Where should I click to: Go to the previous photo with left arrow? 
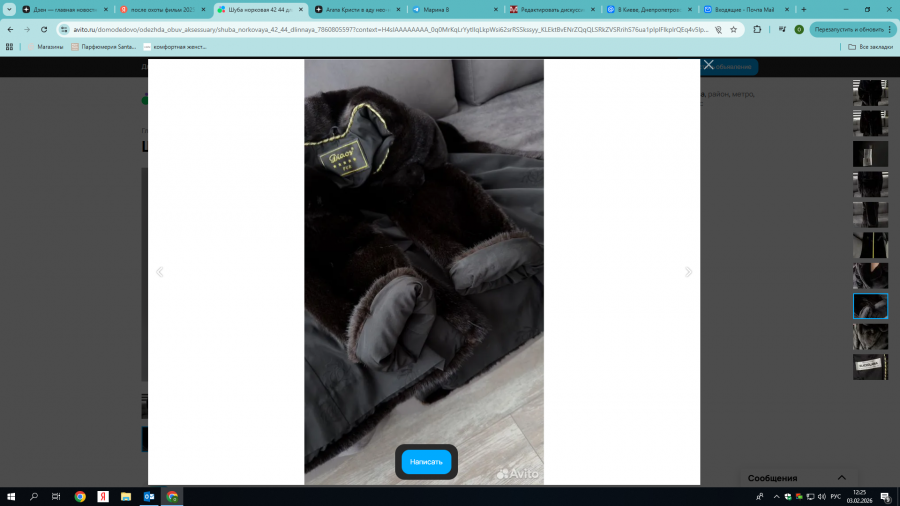click(x=160, y=272)
